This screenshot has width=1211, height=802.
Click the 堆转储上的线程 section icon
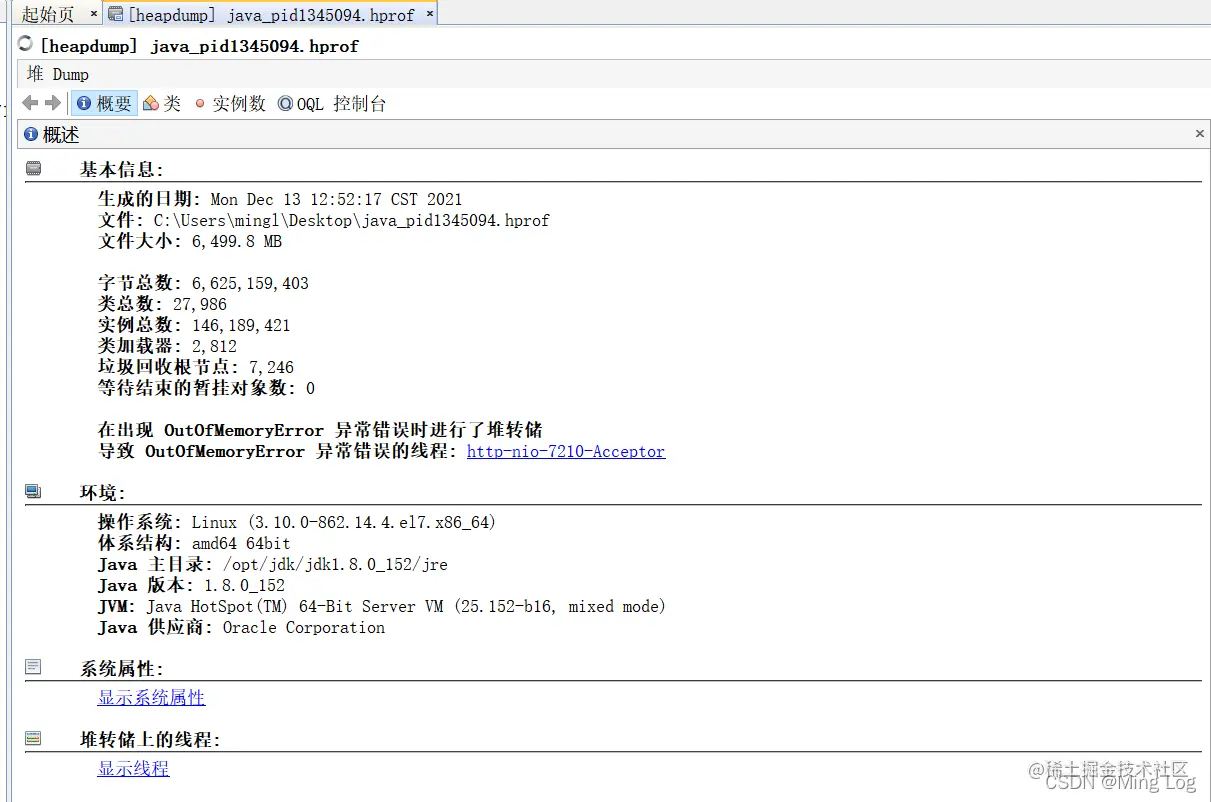(34, 738)
